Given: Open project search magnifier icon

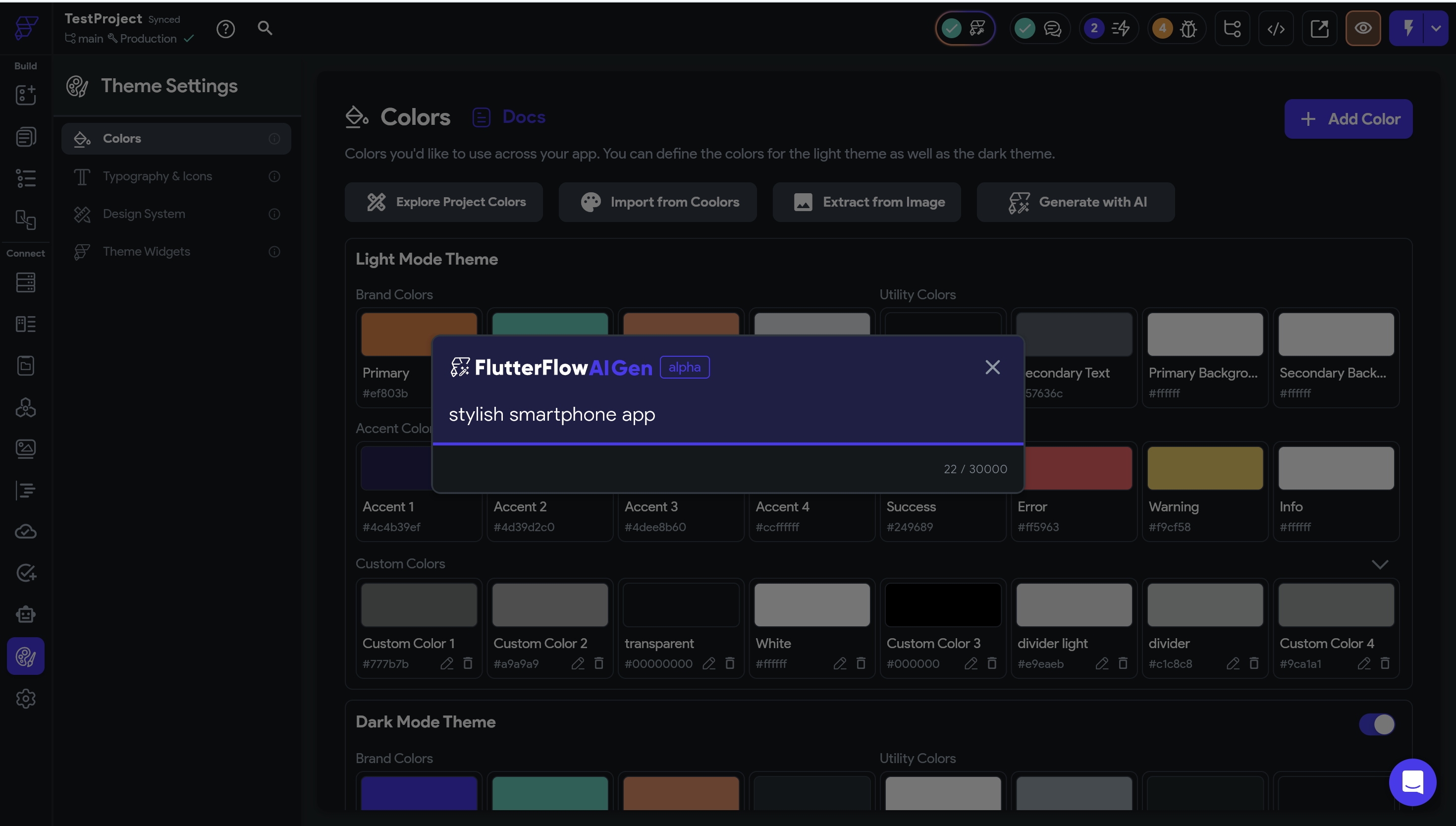Looking at the screenshot, I should [x=265, y=28].
